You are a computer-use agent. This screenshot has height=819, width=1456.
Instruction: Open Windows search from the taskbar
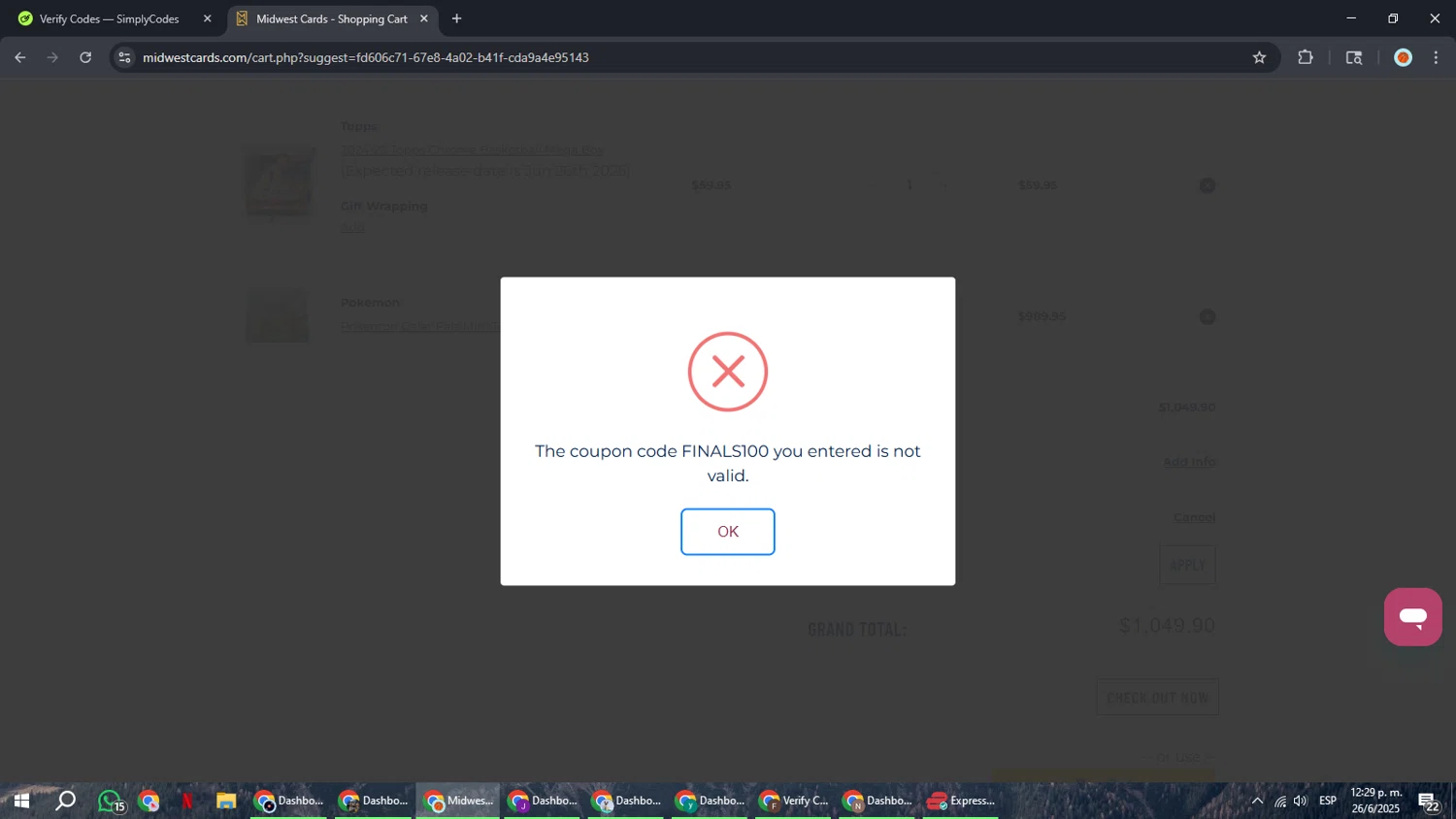(x=65, y=801)
